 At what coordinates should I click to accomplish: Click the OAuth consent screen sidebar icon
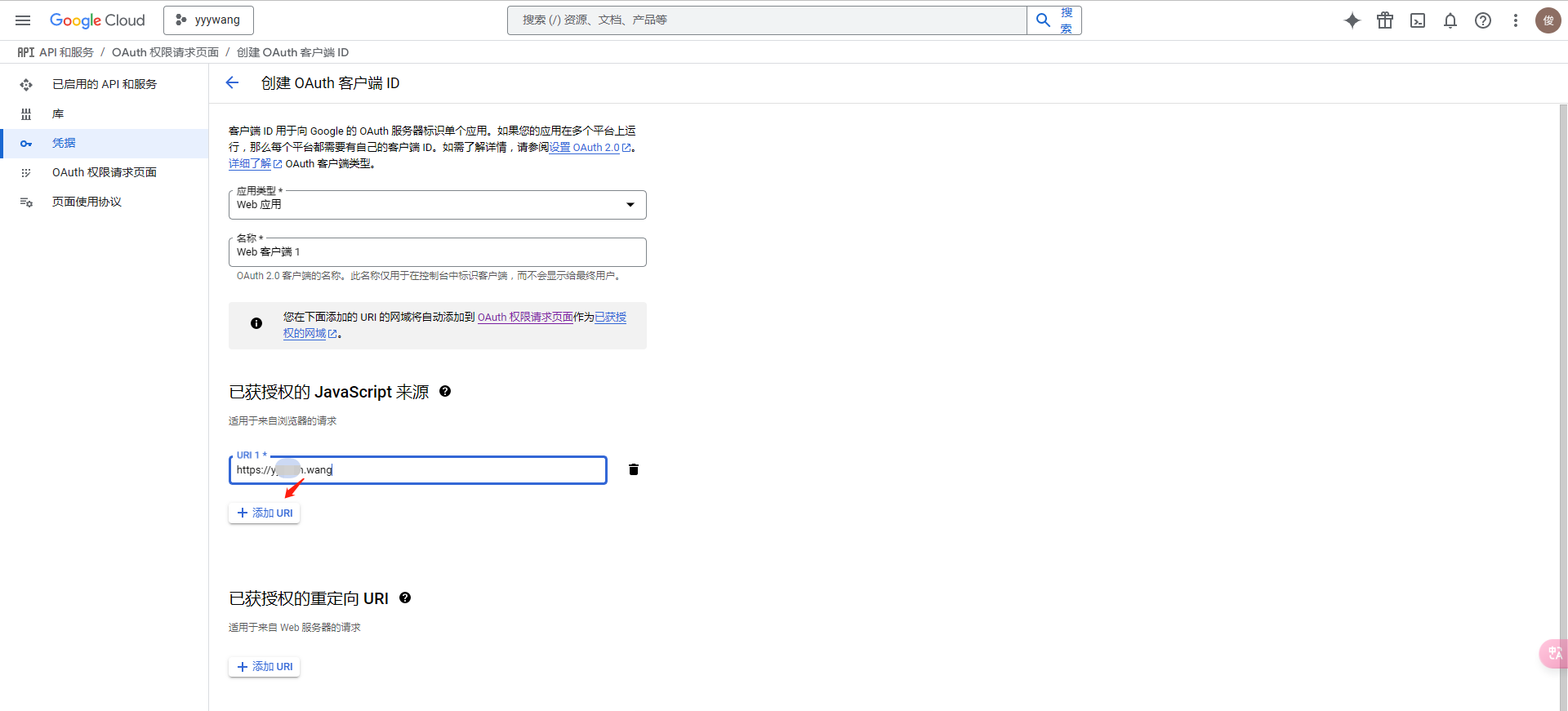pyautogui.click(x=26, y=173)
